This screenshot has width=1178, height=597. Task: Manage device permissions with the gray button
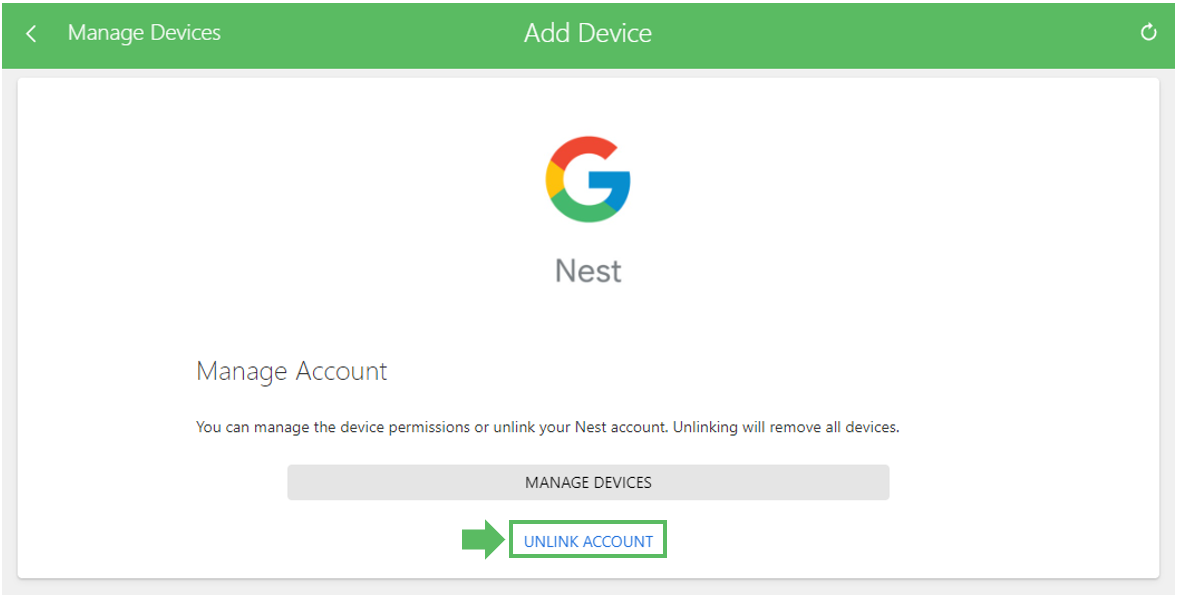pyautogui.click(x=588, y=482)
